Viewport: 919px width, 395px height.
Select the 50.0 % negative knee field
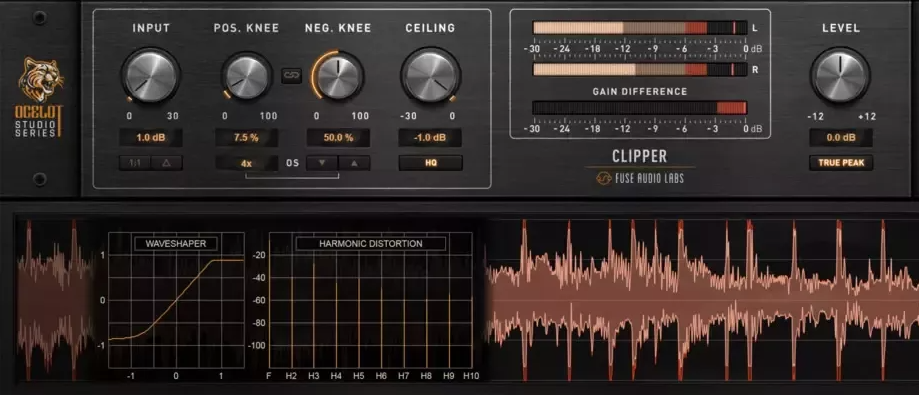click(x=338, y=138)
